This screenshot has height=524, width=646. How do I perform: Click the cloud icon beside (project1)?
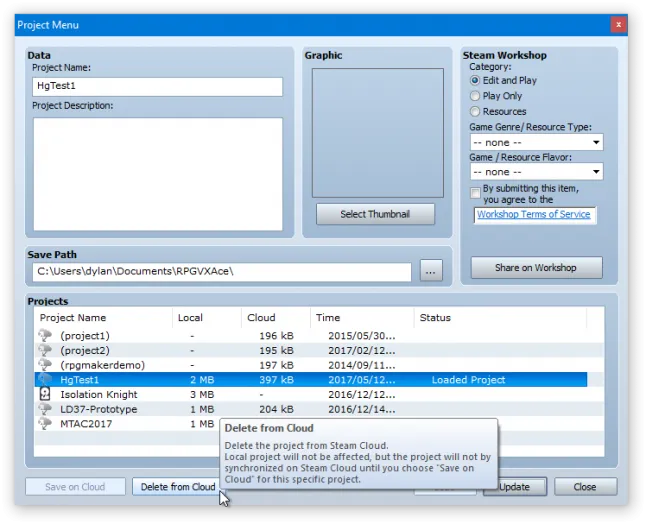point(44,336)
